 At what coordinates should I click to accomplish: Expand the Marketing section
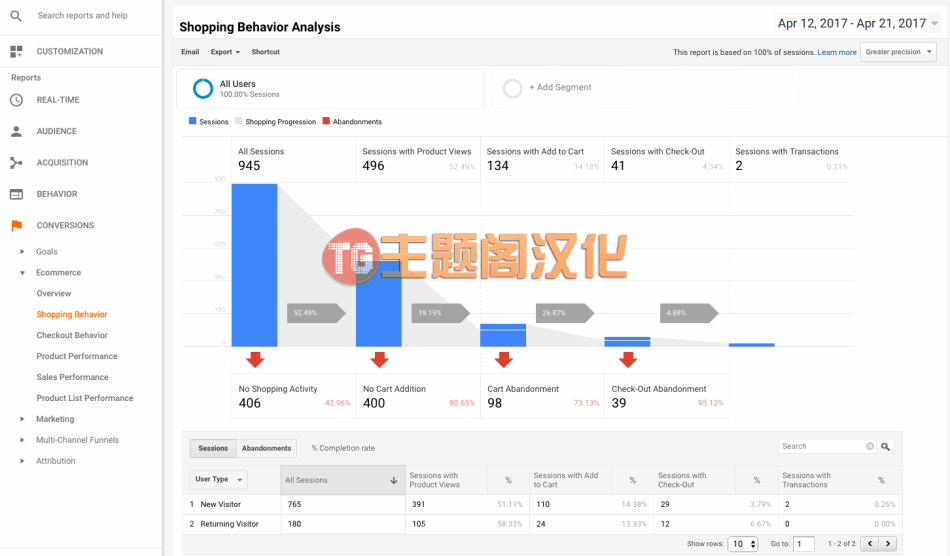click(22, 419)
